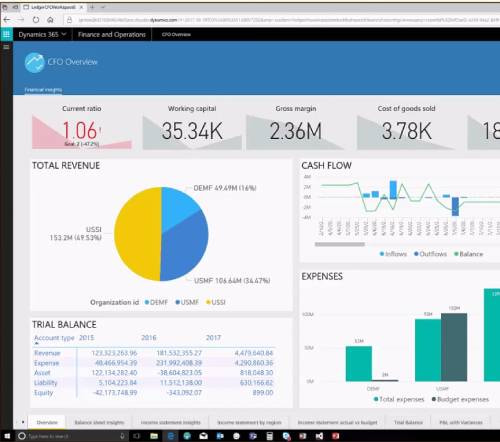Viewport: 500px width, 442px height.
Task: Reload the page with the refresh icon
Action: click(36, 20)
